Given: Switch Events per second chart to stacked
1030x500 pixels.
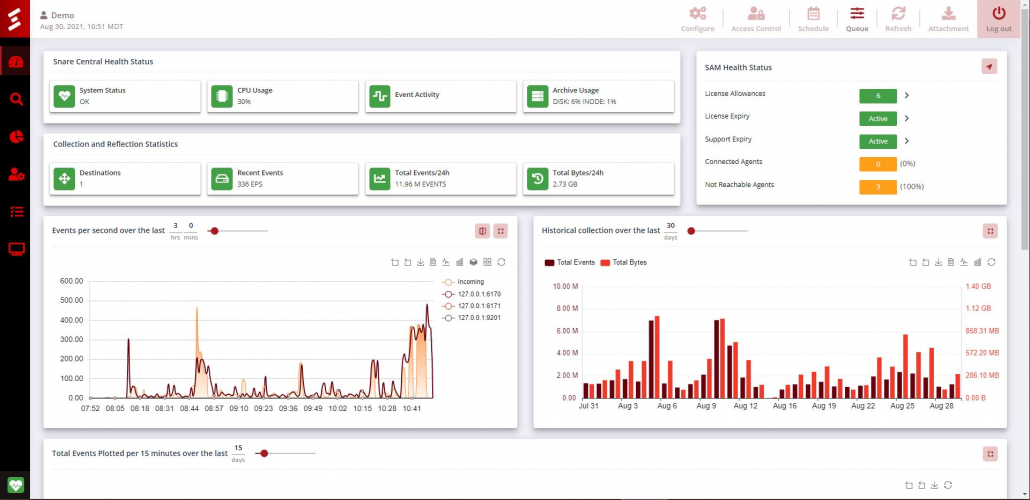Looking at the screenshot, I should [x=473, y=262].
